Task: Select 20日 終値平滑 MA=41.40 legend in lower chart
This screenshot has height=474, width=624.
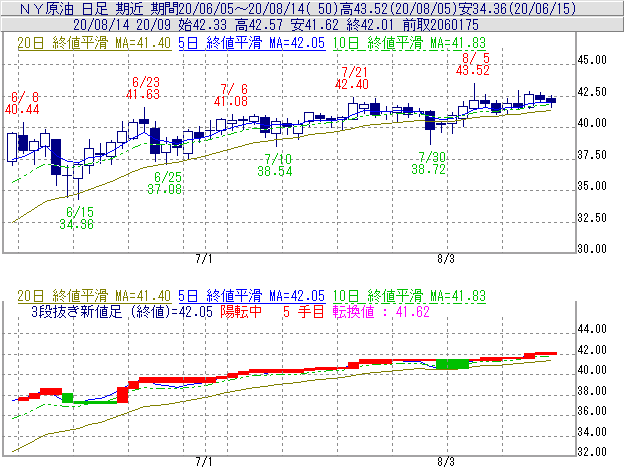Action: tap(94, 296)
